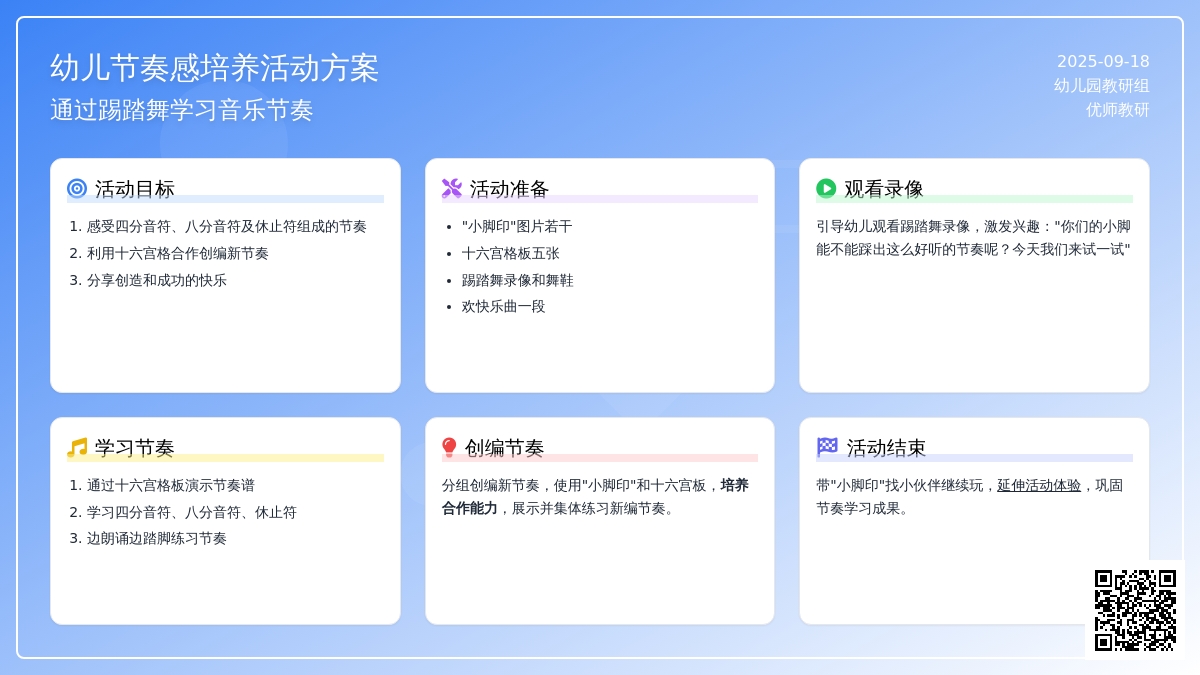The width and height of the screenshot is (1200, 675).
Task: Click the 活动准备 card heading
Action: pyautogui.click(x=509, y=188)
